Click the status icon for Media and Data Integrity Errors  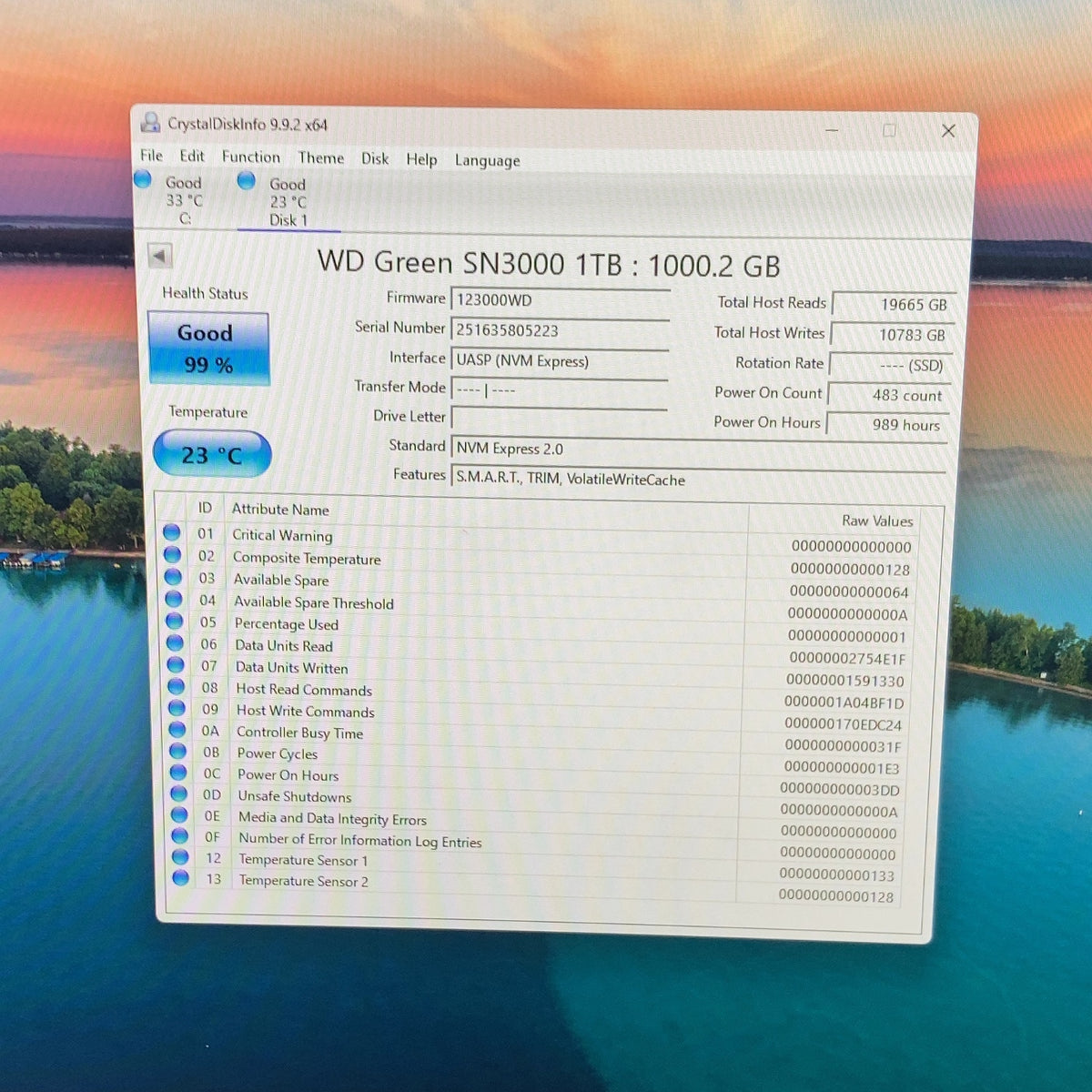click(179, 814)
